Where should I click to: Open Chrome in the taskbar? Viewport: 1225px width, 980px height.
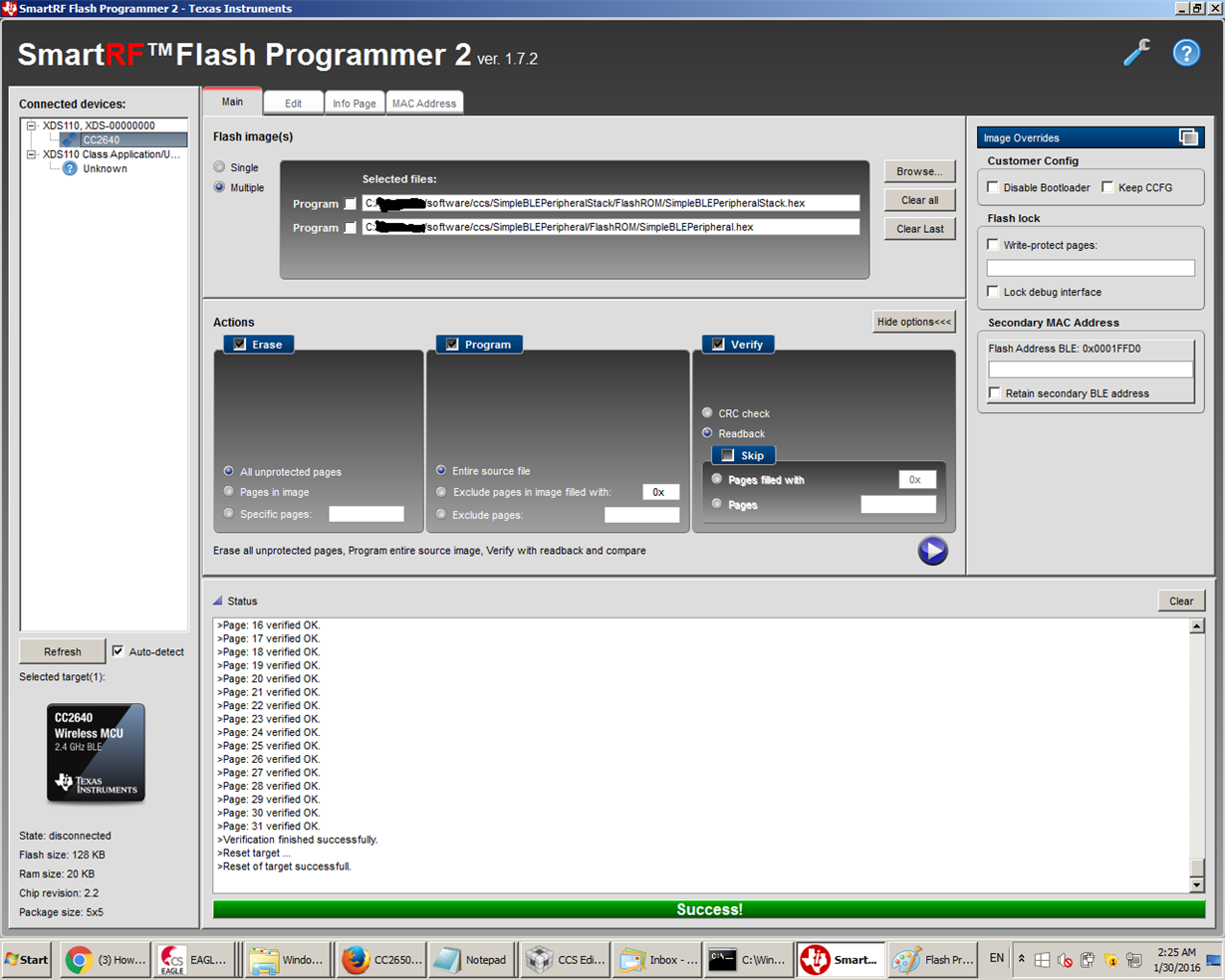[x=105, y=960]
